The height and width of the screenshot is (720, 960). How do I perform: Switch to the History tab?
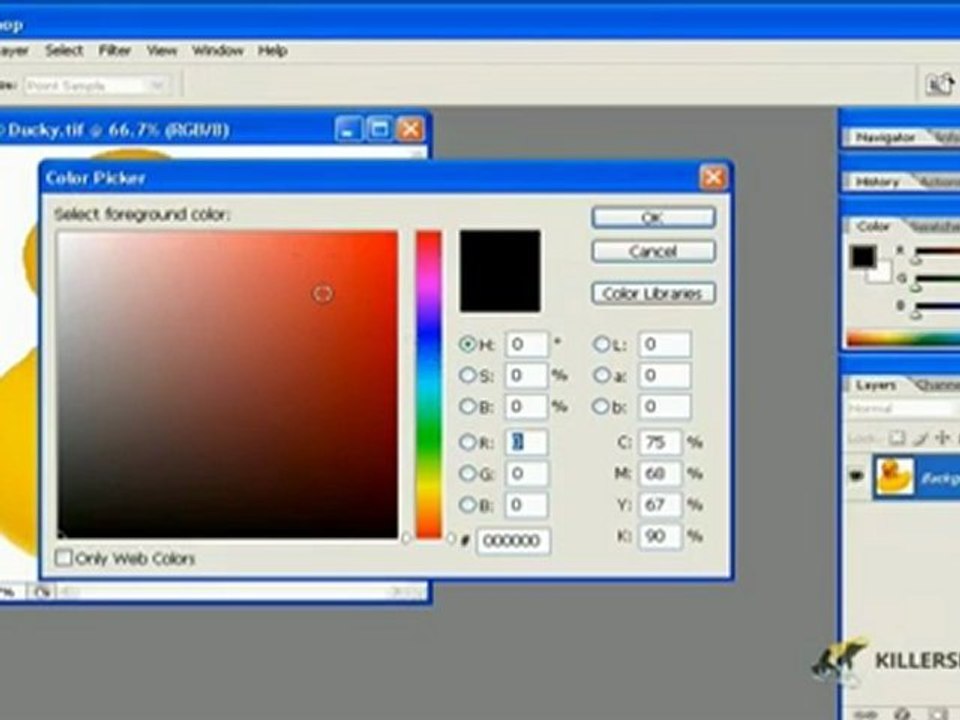tap(877, 182)
